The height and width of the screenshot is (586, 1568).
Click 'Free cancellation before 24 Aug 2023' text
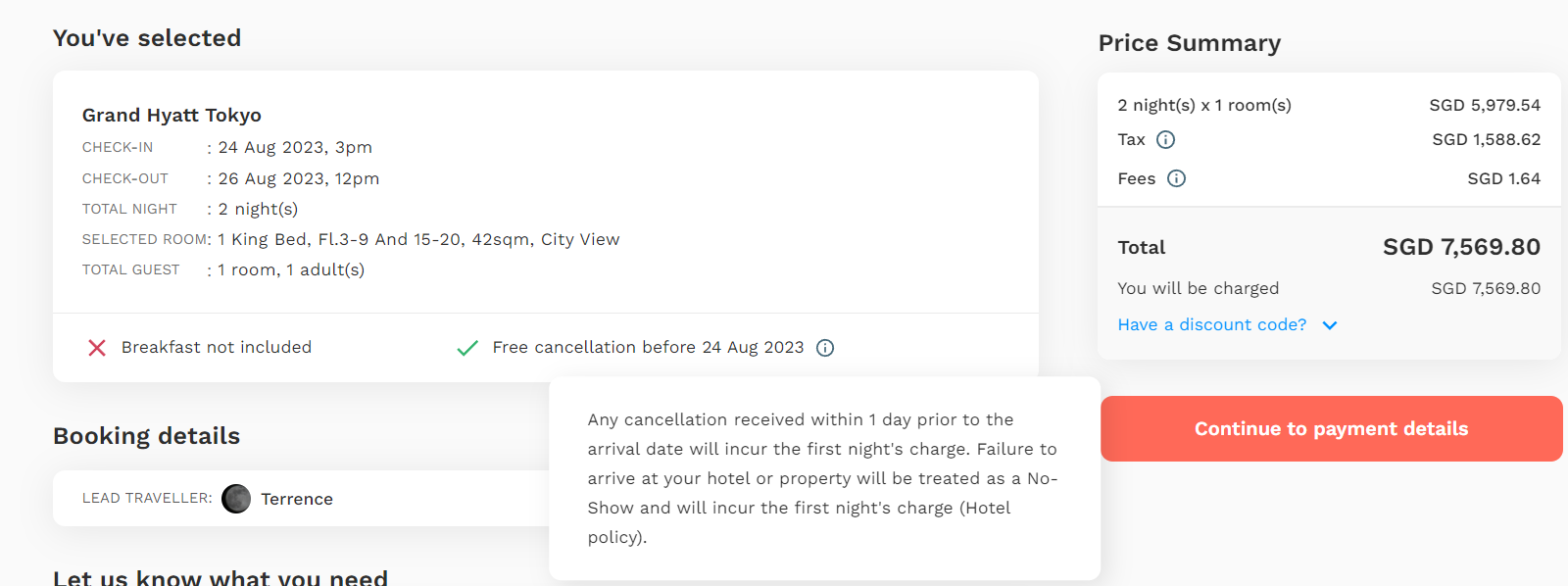click(648, 347)
